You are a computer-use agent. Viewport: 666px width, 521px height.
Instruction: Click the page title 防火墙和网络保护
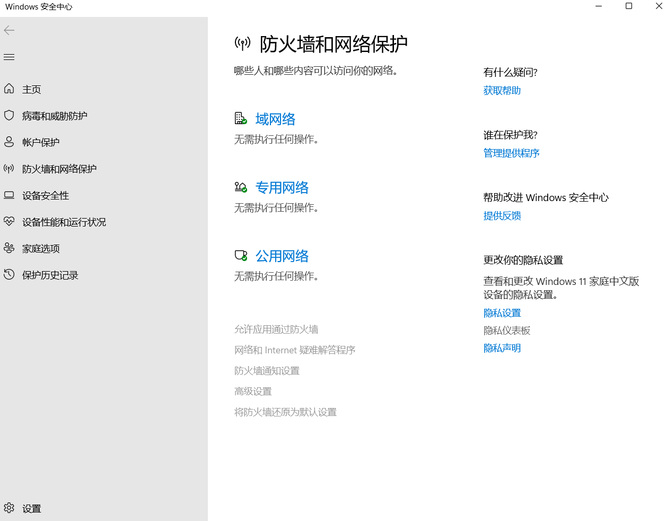tap(333, 44)
